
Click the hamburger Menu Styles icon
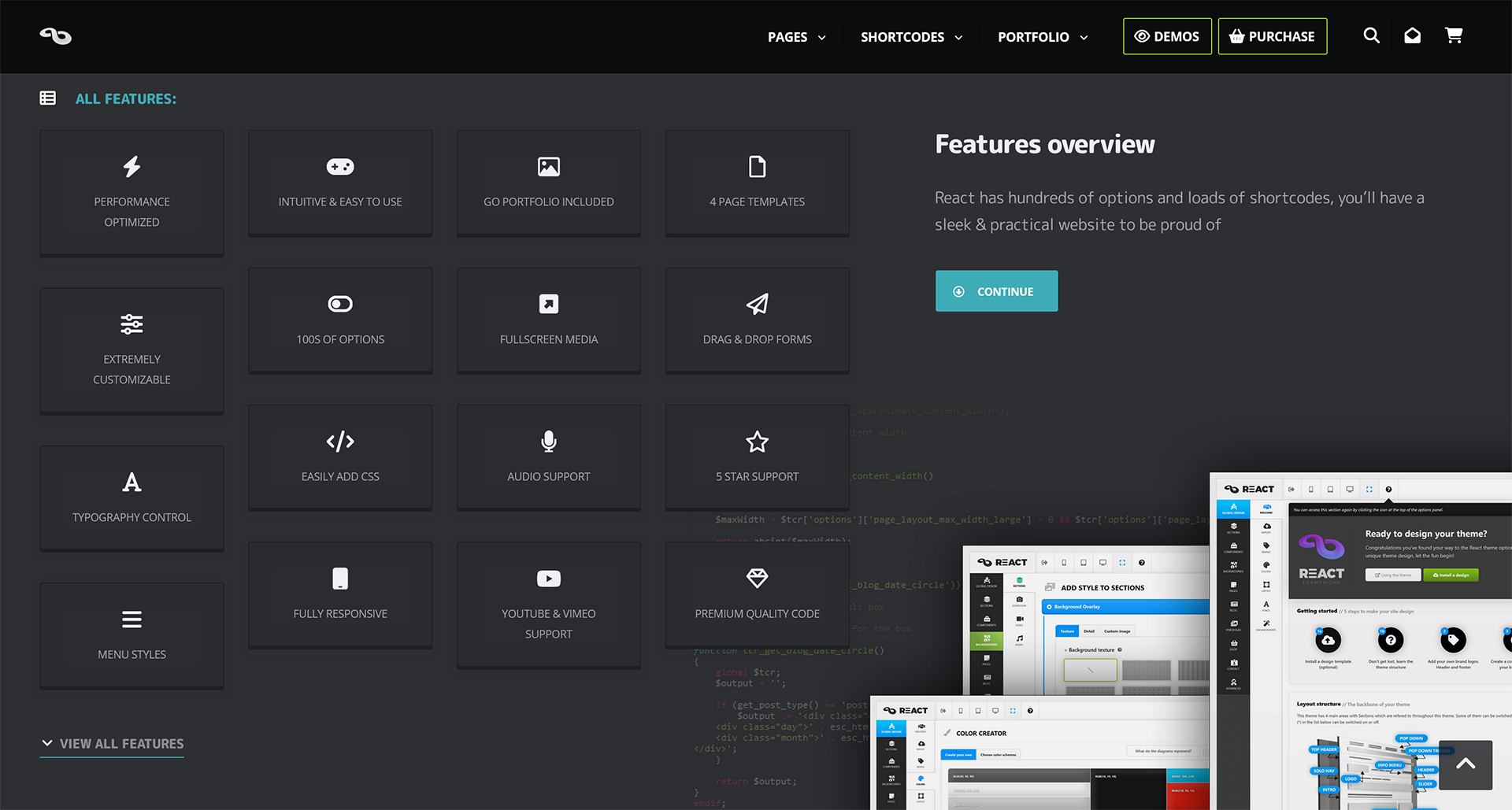pyautogui.click(x=132, y=620)
